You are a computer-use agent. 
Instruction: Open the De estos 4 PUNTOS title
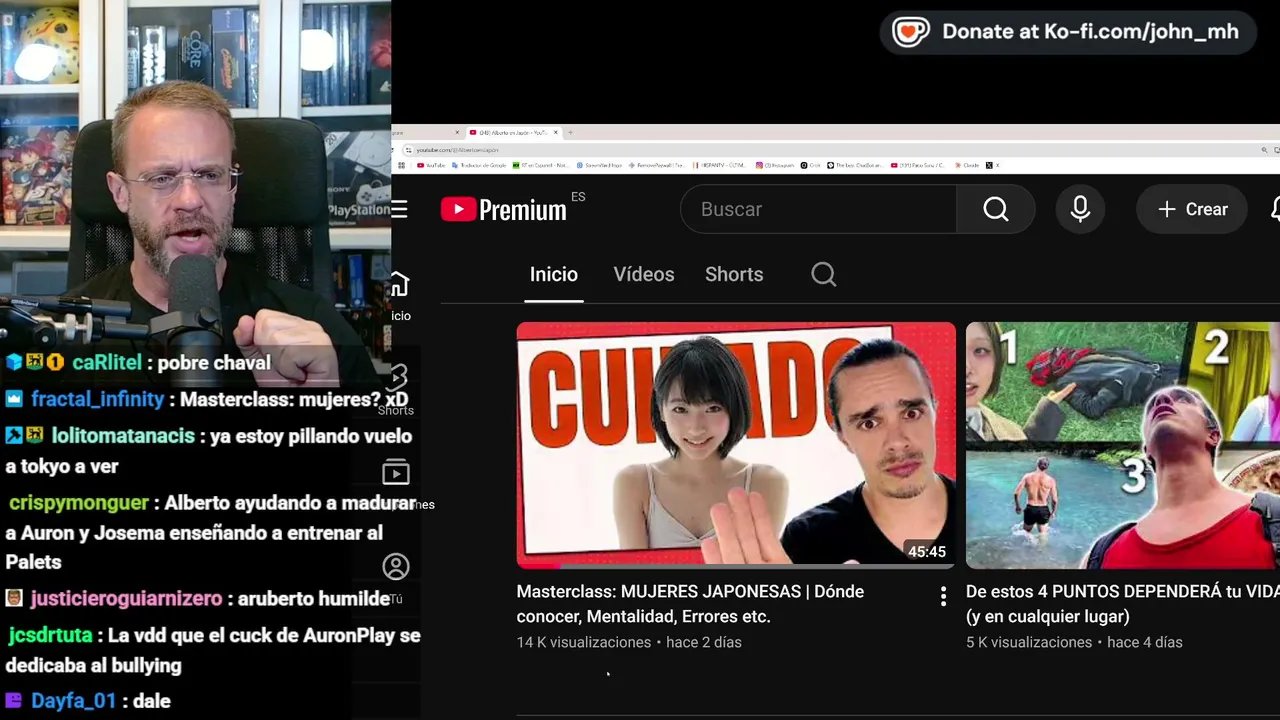1123,604
